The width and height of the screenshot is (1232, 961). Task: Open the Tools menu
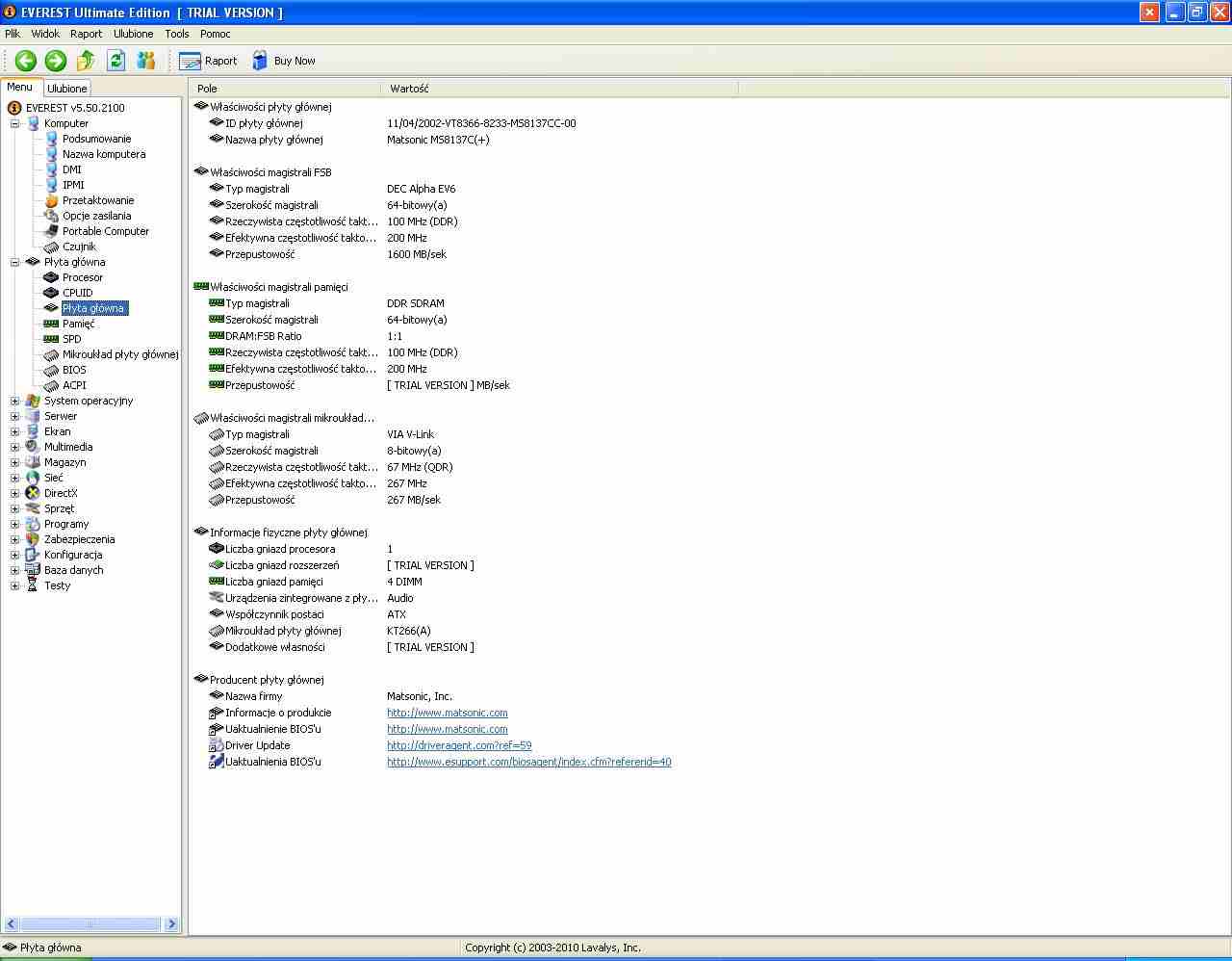tap(177, 34)
